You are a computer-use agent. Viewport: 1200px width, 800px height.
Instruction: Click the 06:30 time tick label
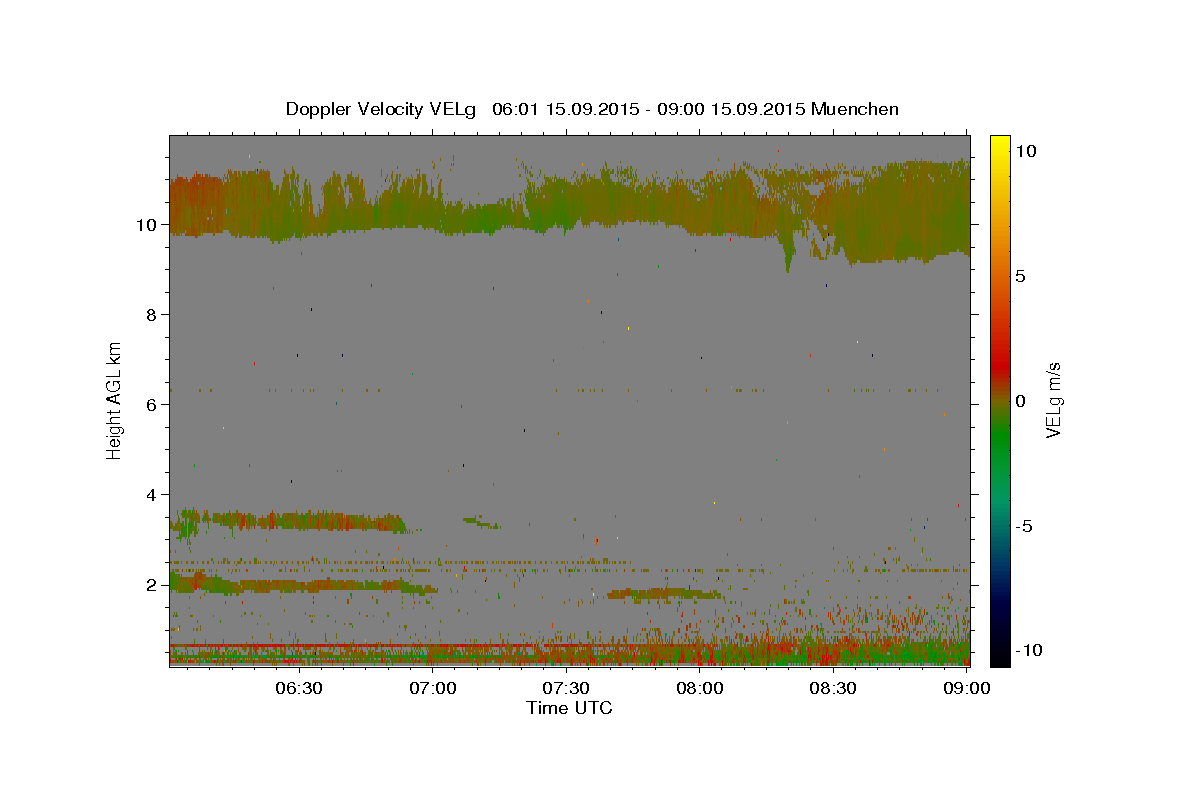[x=298, y=688]
